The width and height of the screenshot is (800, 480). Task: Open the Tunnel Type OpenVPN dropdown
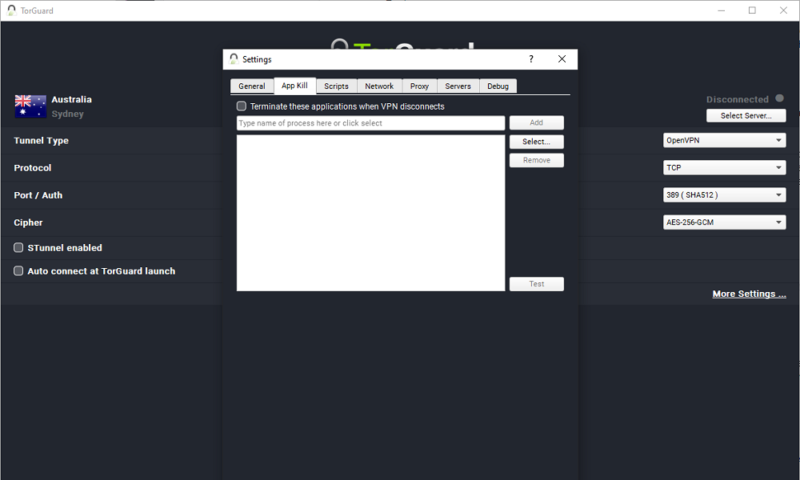(x=724, y=141)
